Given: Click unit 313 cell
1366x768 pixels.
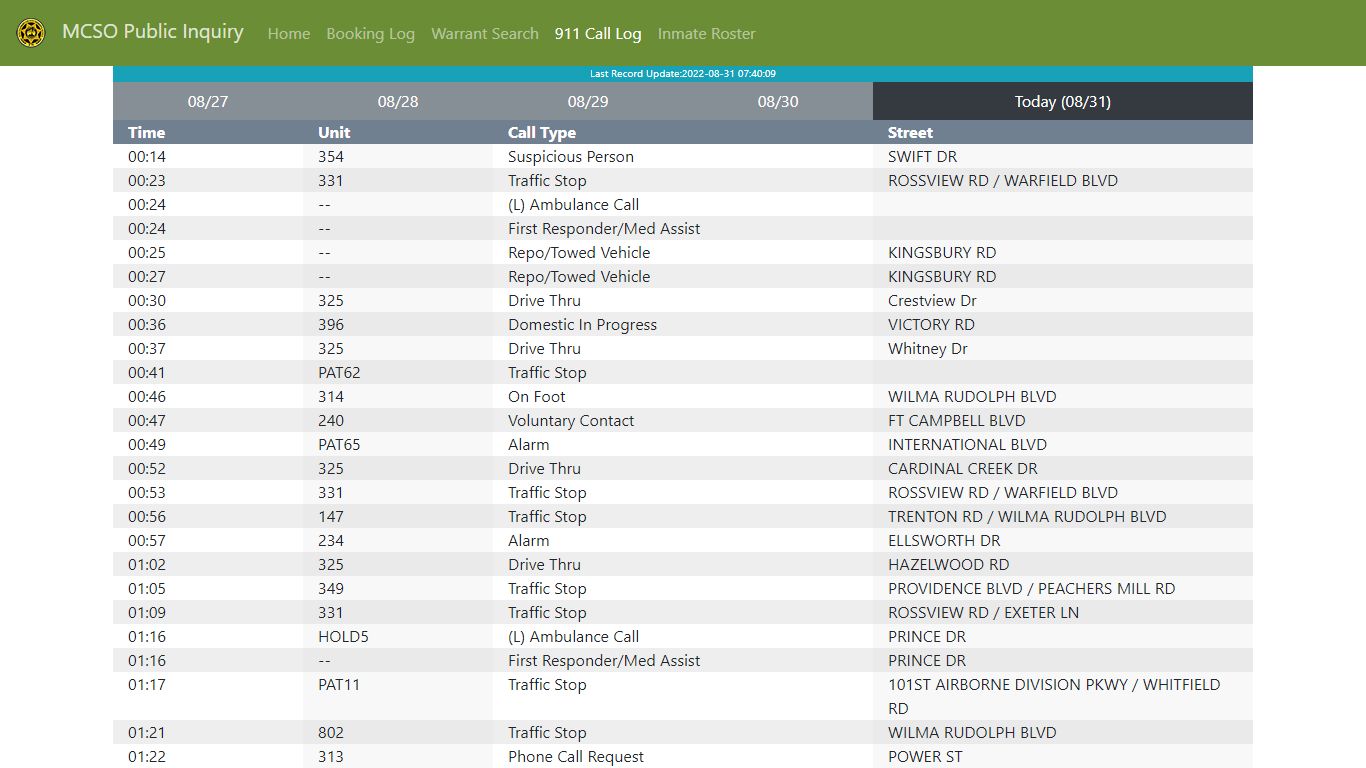Looking at the screenshot, I should tap(398, 756).
